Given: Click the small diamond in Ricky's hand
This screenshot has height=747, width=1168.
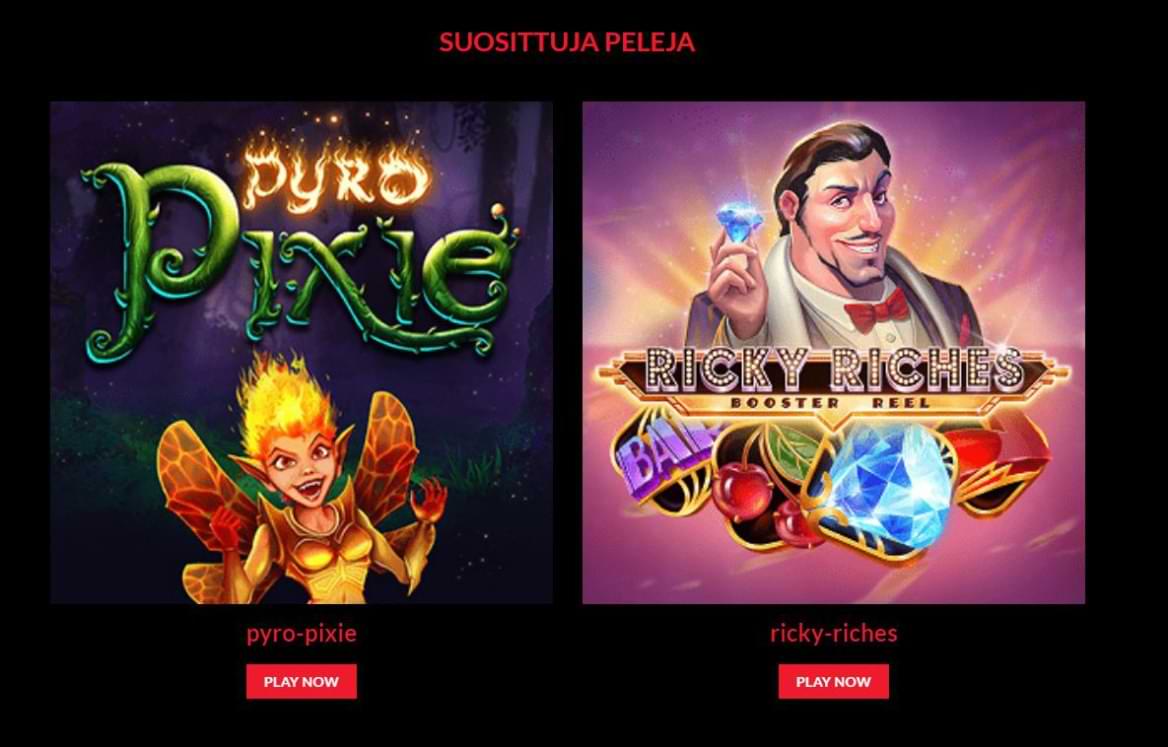Looking at the screenshot, I should [x=739, y=222].
